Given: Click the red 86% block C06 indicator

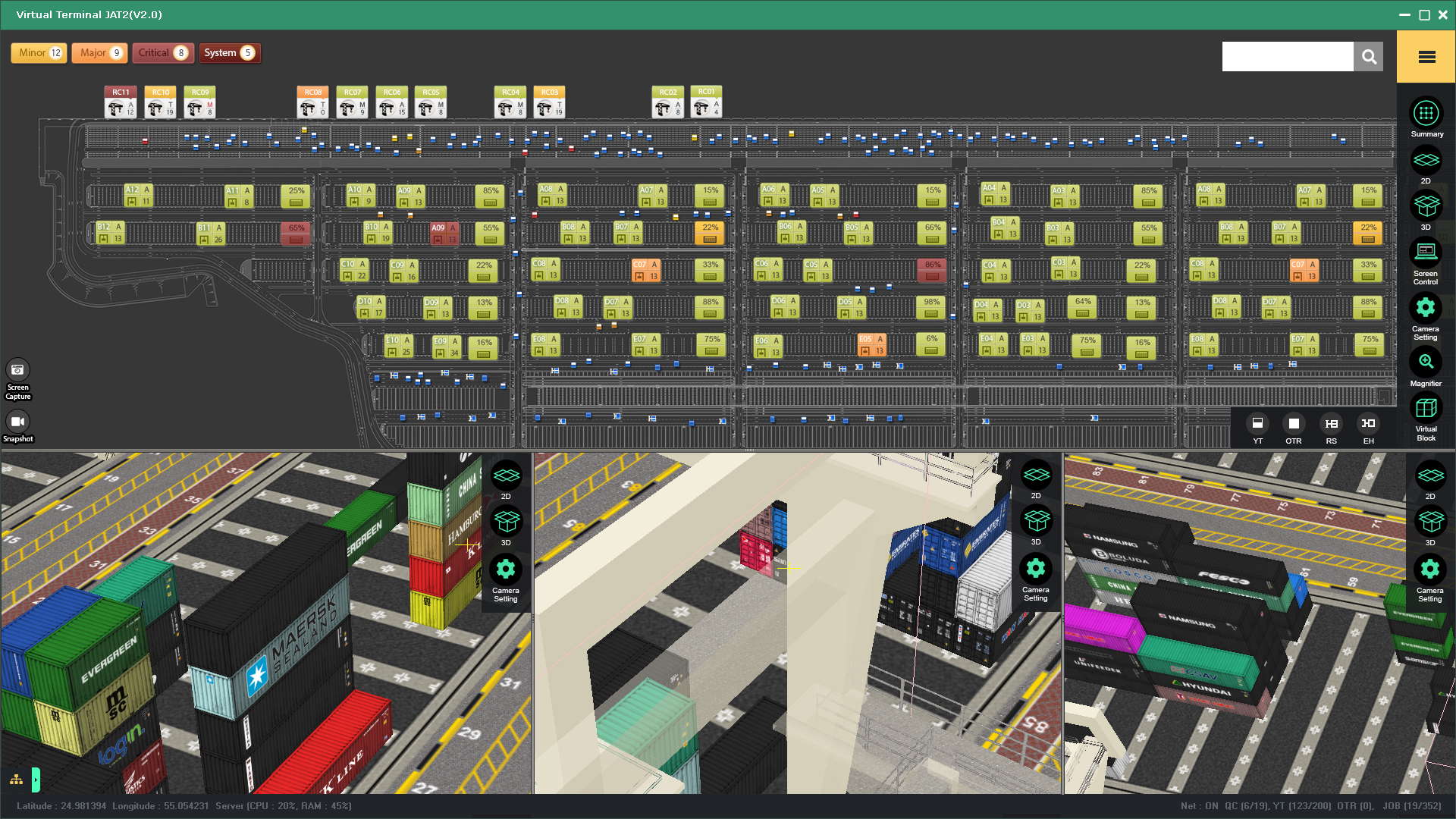Looking at the screenshot, I should click(932, 271).
